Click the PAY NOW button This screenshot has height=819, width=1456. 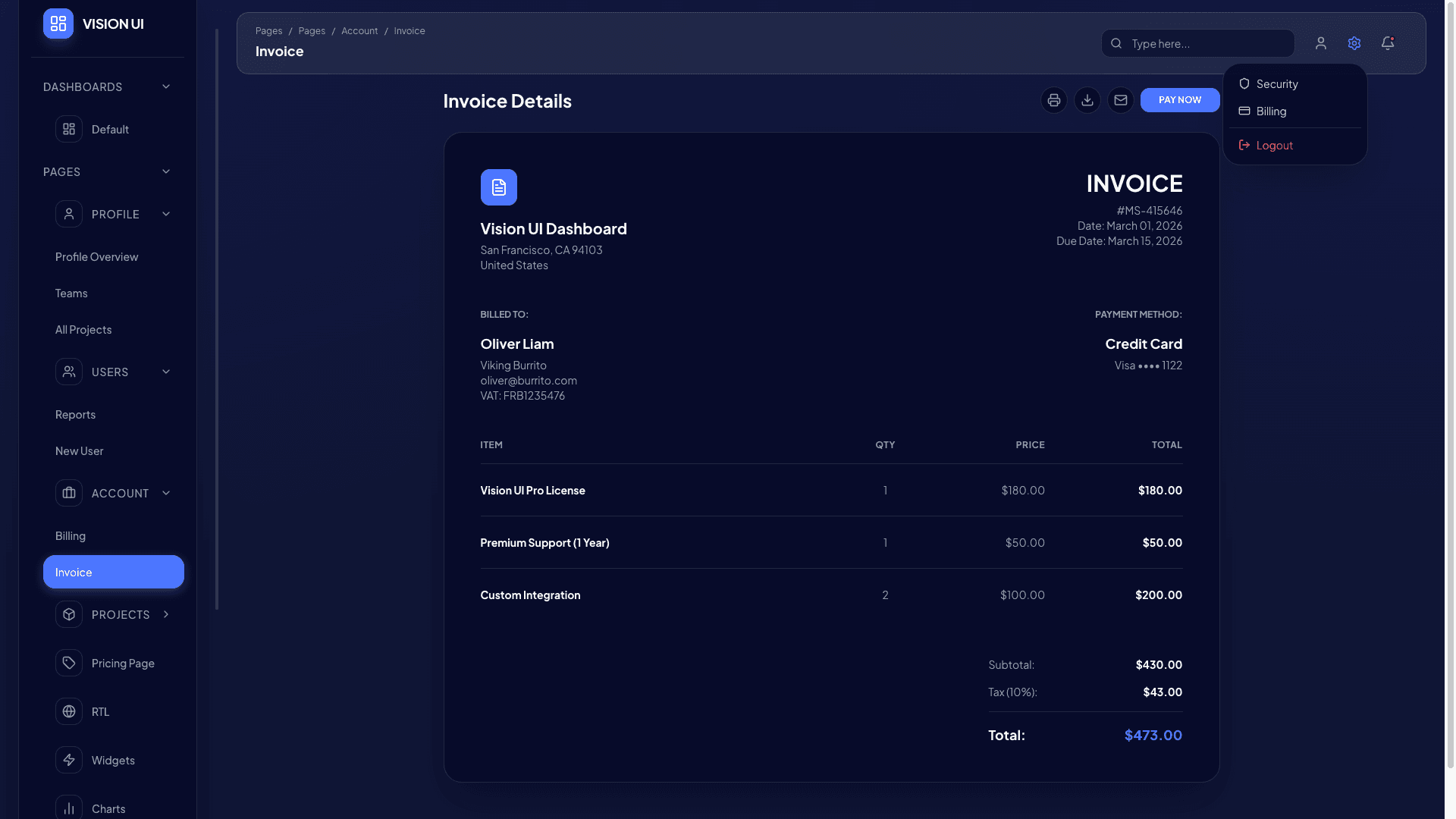coord(1180,99)
